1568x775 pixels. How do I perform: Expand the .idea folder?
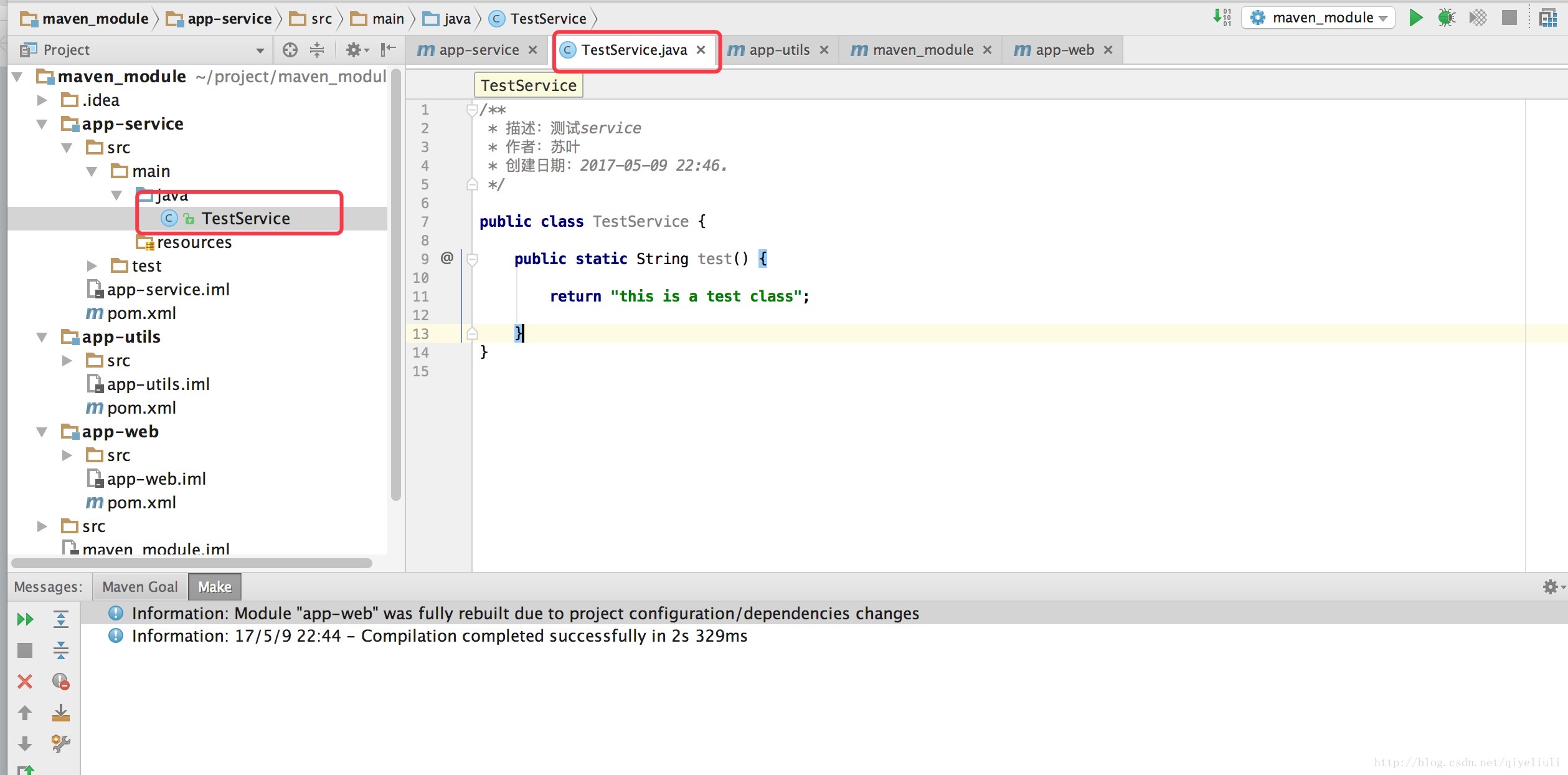pyautogui.click(x=42, y=100)
